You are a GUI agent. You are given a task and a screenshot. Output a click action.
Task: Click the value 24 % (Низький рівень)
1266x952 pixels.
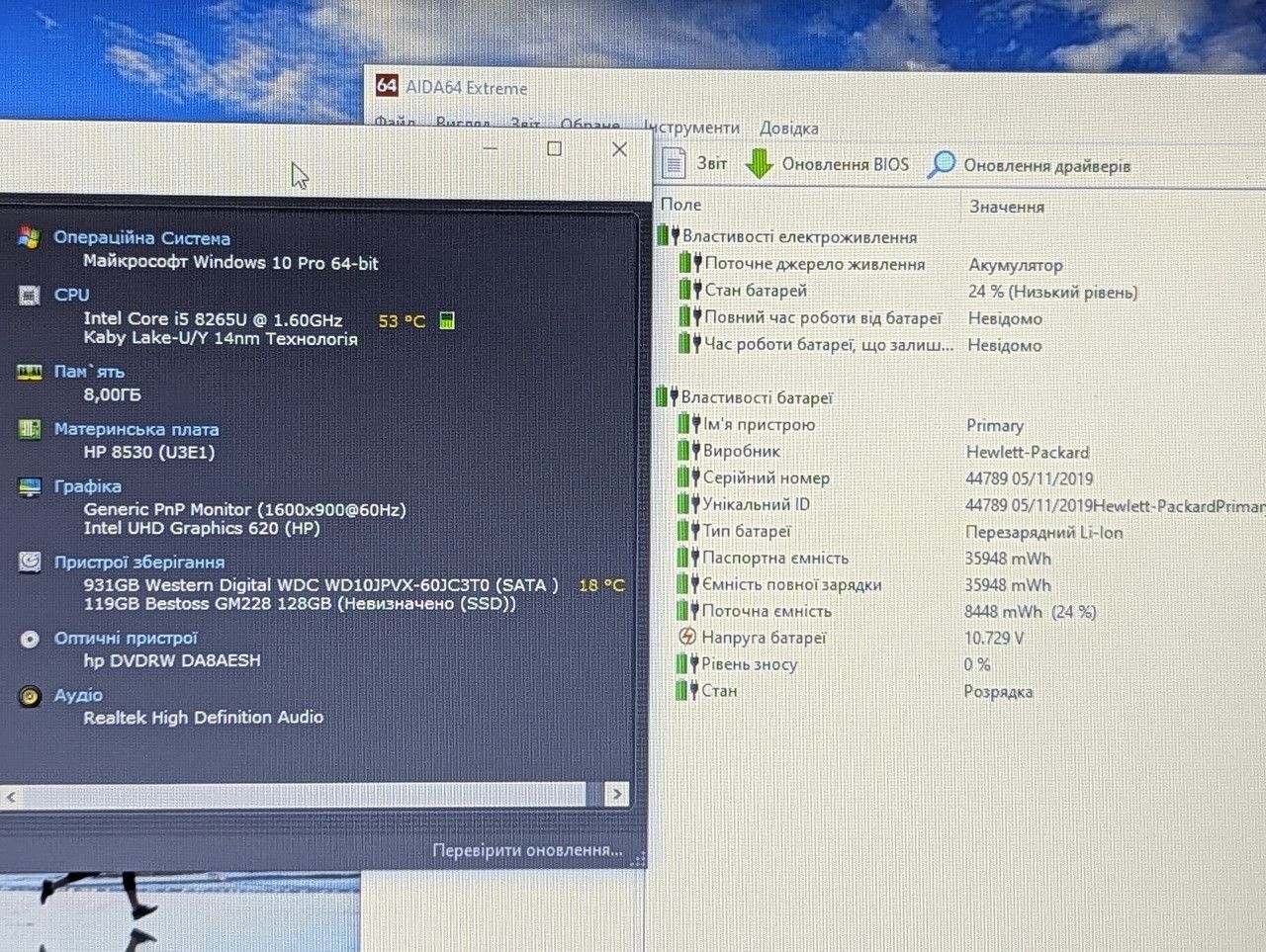pos(1052,292)
